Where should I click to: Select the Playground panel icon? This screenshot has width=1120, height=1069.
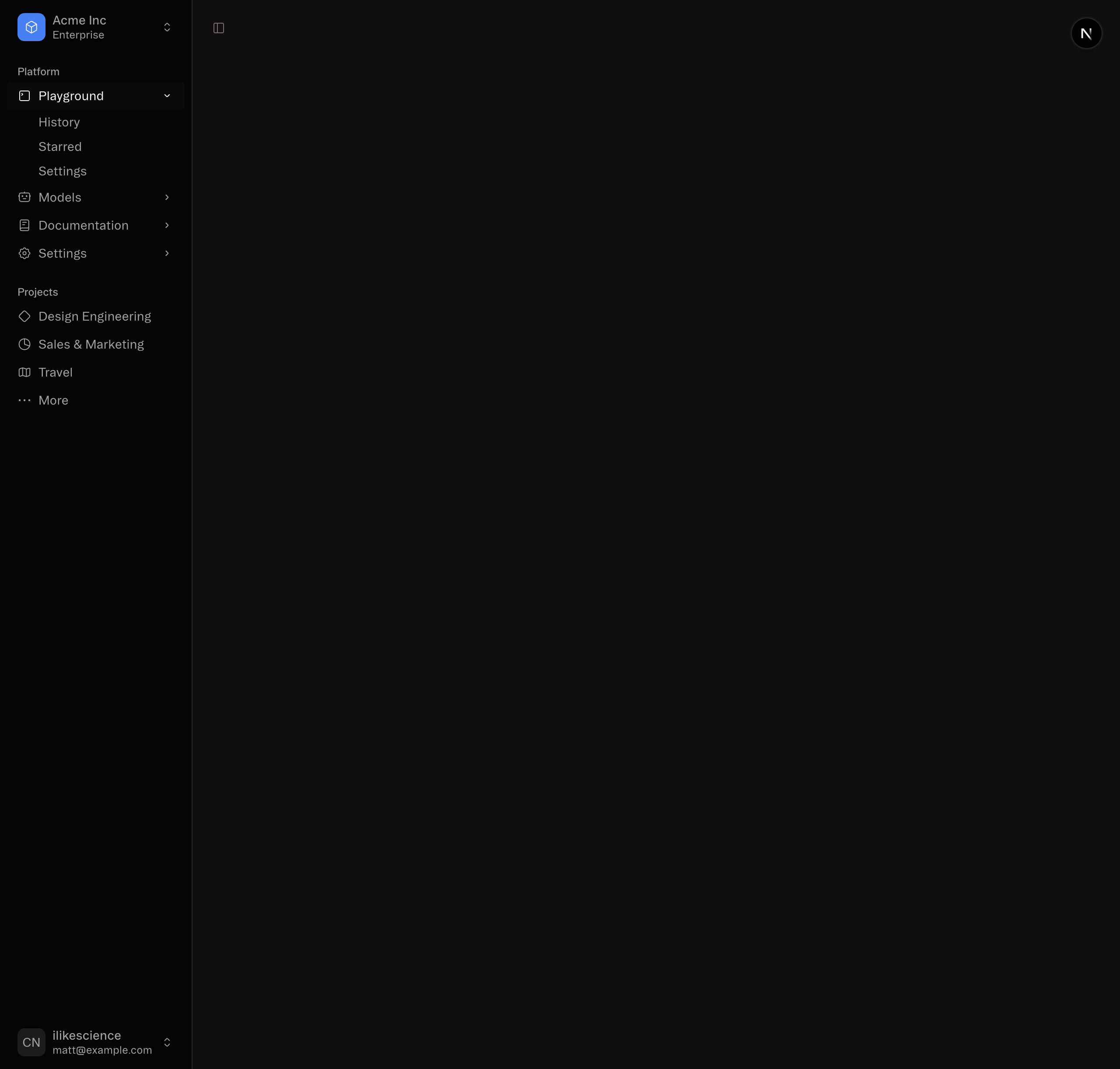click(x=24, y=96)
